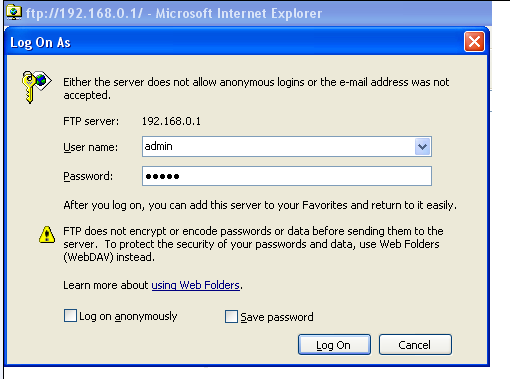Tick the Save password checkbox
The height and width of the screenshot is (379, 510).
coord(231,317)
